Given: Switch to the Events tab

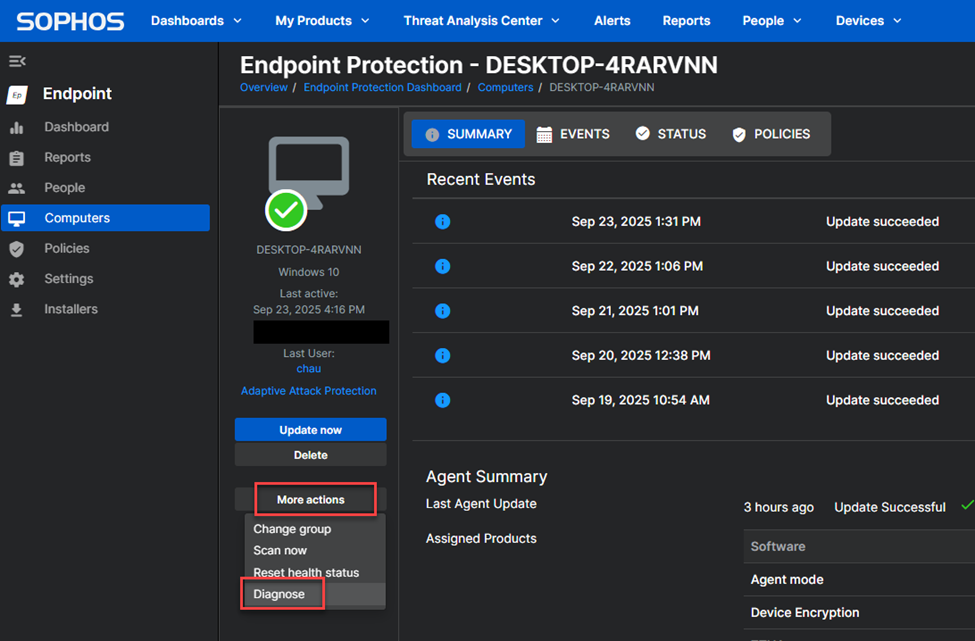Looking at the screenshot, I should click(573, 134).
